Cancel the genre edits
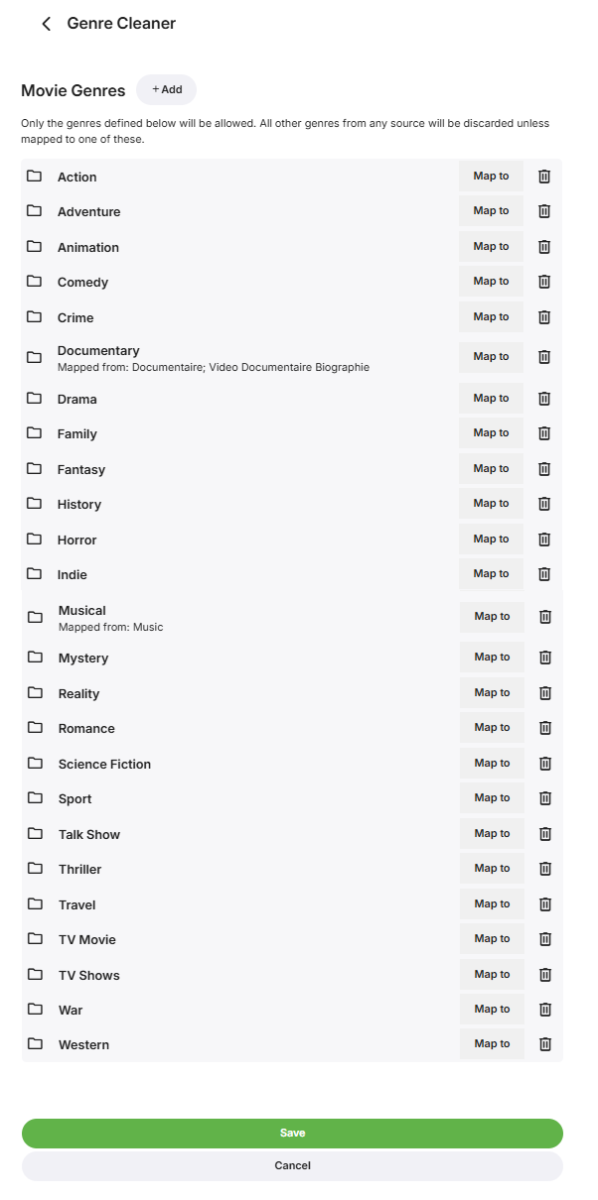The image size is (598, 1200). point(292,1166)
